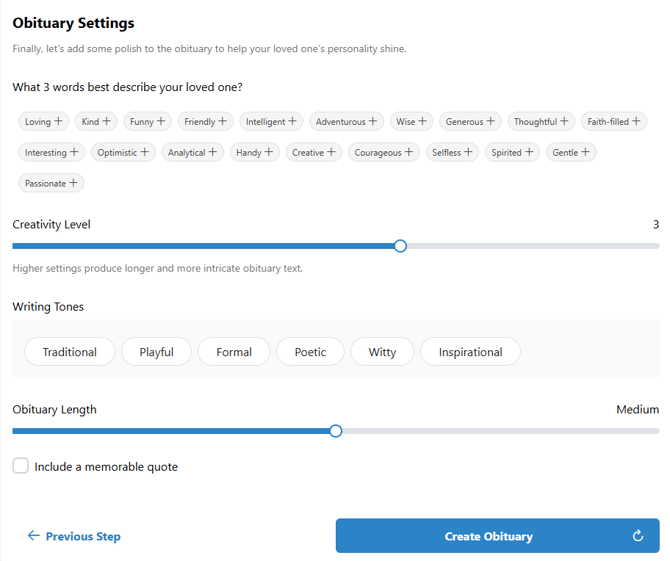This screenshot has height=561, width=670.
Task: Add the Loving descriptor with its plus icon
Action: point(59,121)
